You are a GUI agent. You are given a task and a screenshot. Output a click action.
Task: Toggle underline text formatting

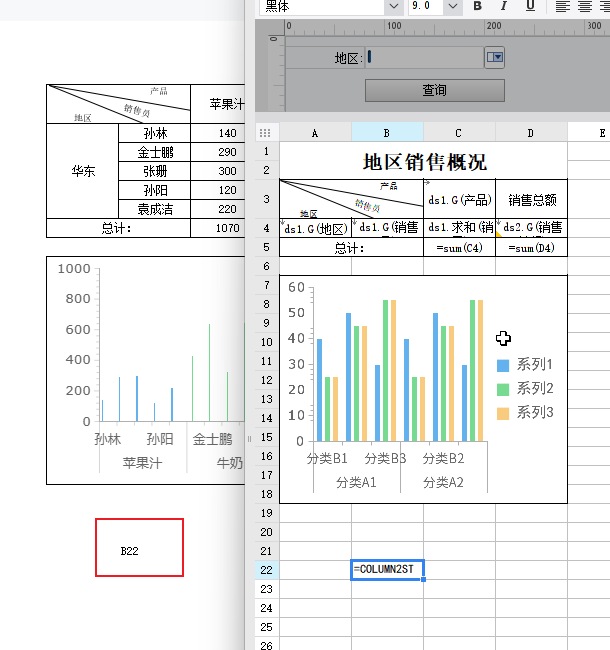point(530,6)
